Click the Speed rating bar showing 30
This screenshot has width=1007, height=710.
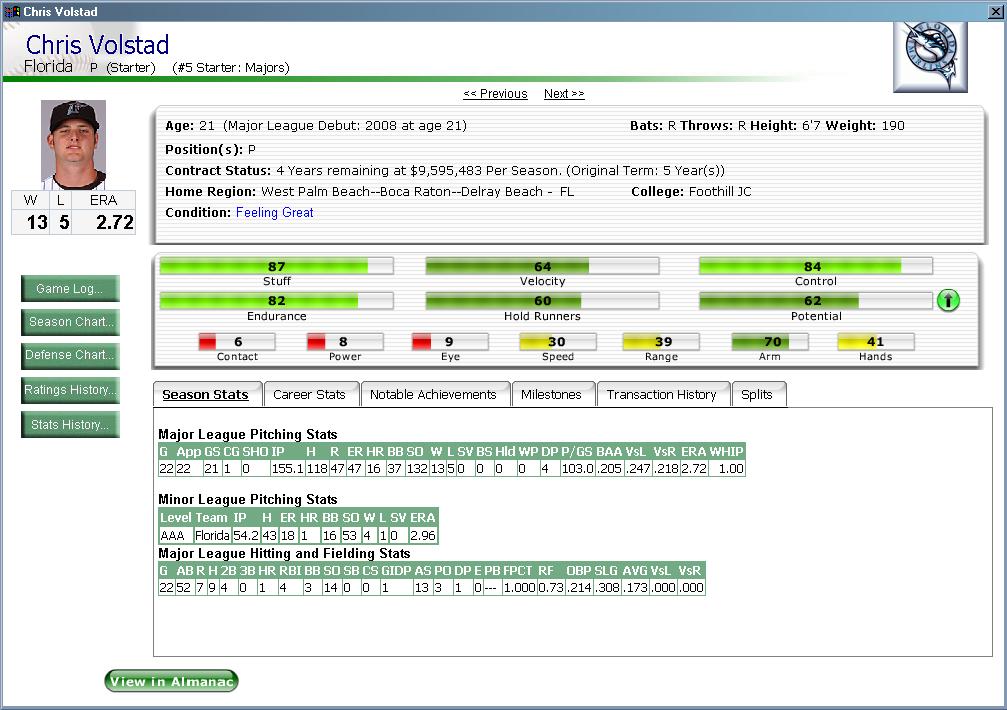pyautogui.click(x=557, y=342)
